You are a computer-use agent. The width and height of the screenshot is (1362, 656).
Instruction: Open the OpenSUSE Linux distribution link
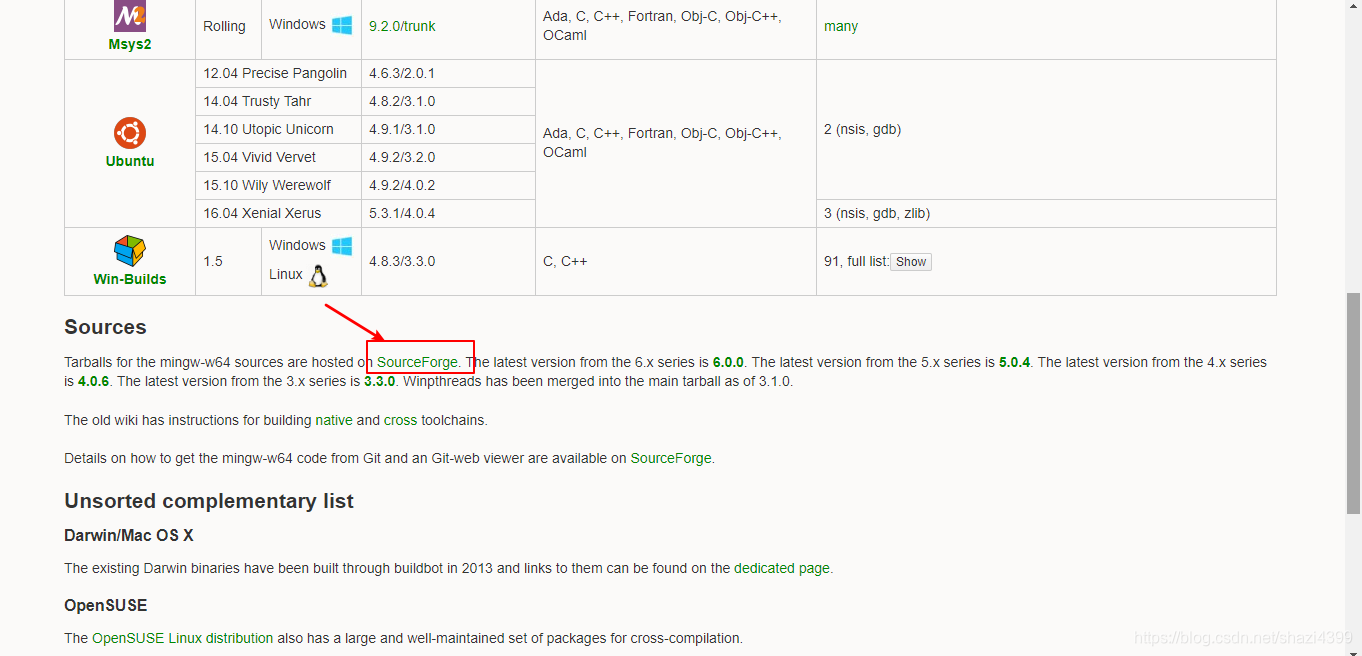(183, 638)
